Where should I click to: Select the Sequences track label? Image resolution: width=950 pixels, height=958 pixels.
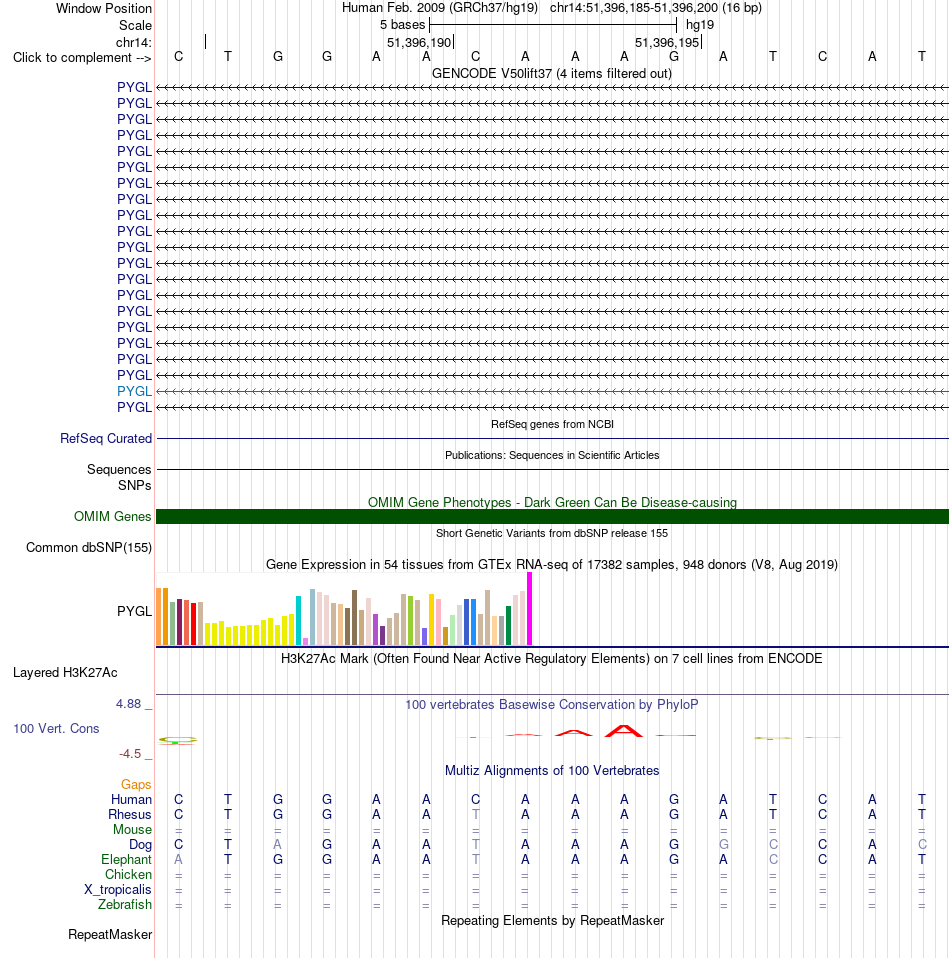tap(119, 469)
